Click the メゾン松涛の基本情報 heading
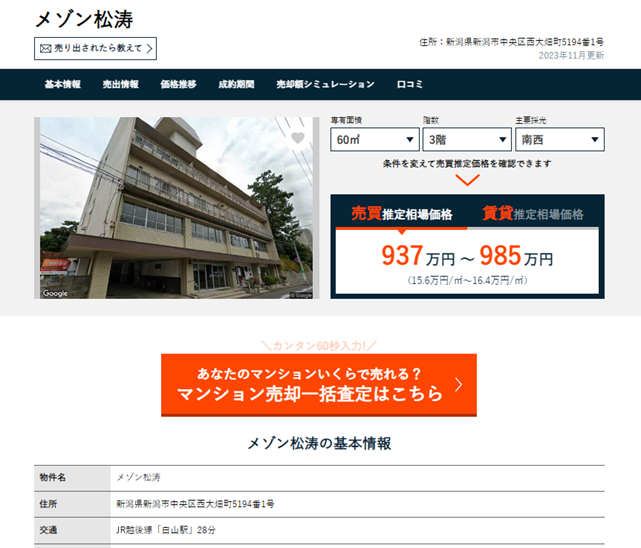 pos(319,443)
